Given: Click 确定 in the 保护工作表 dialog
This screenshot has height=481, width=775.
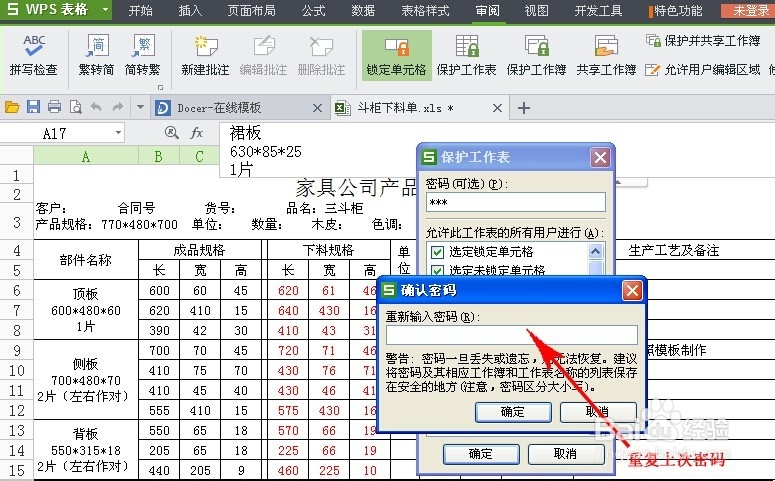Looking at the screenshot, I should point(481,454).
